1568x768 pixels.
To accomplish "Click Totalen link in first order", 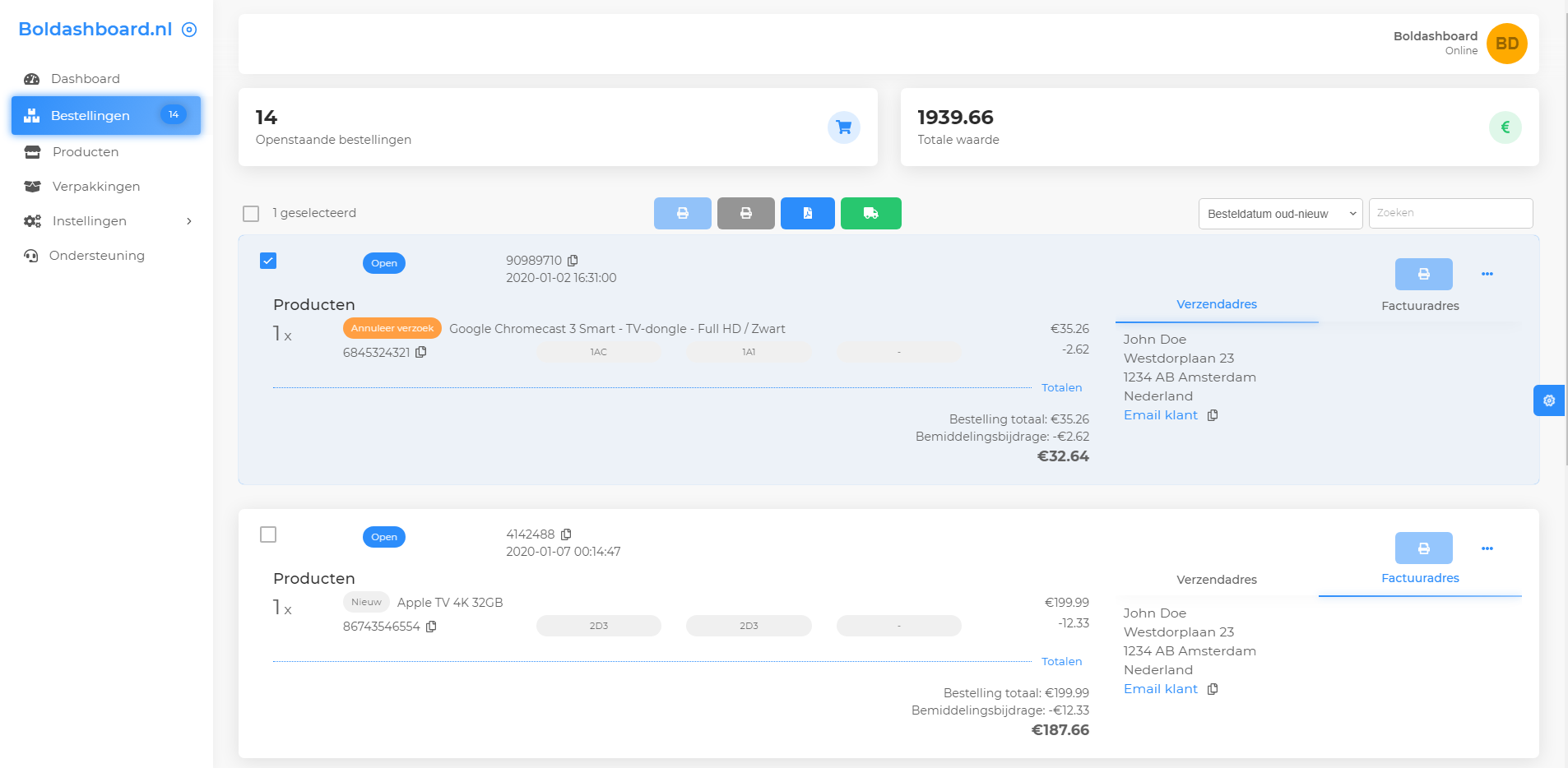I will [1061, 387].
